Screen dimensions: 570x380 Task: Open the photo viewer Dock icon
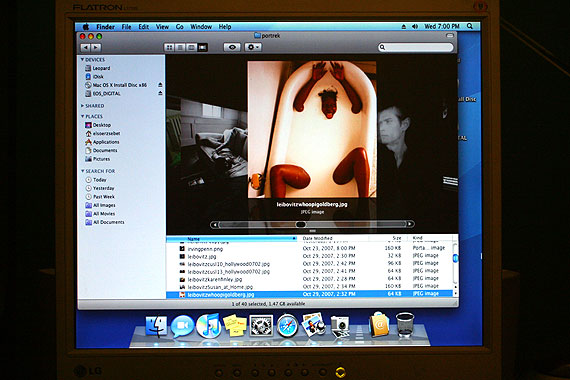tap(313, 325)
